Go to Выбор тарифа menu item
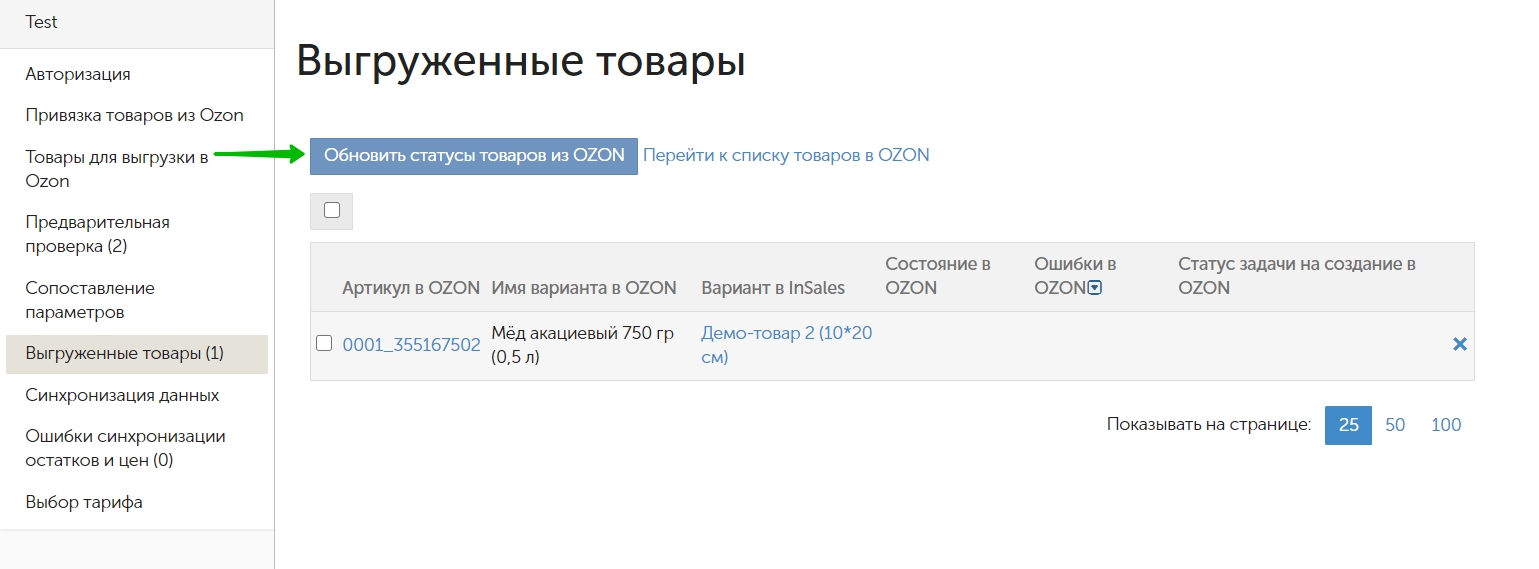Screen dimensions: 1539x569 (84, 502)
